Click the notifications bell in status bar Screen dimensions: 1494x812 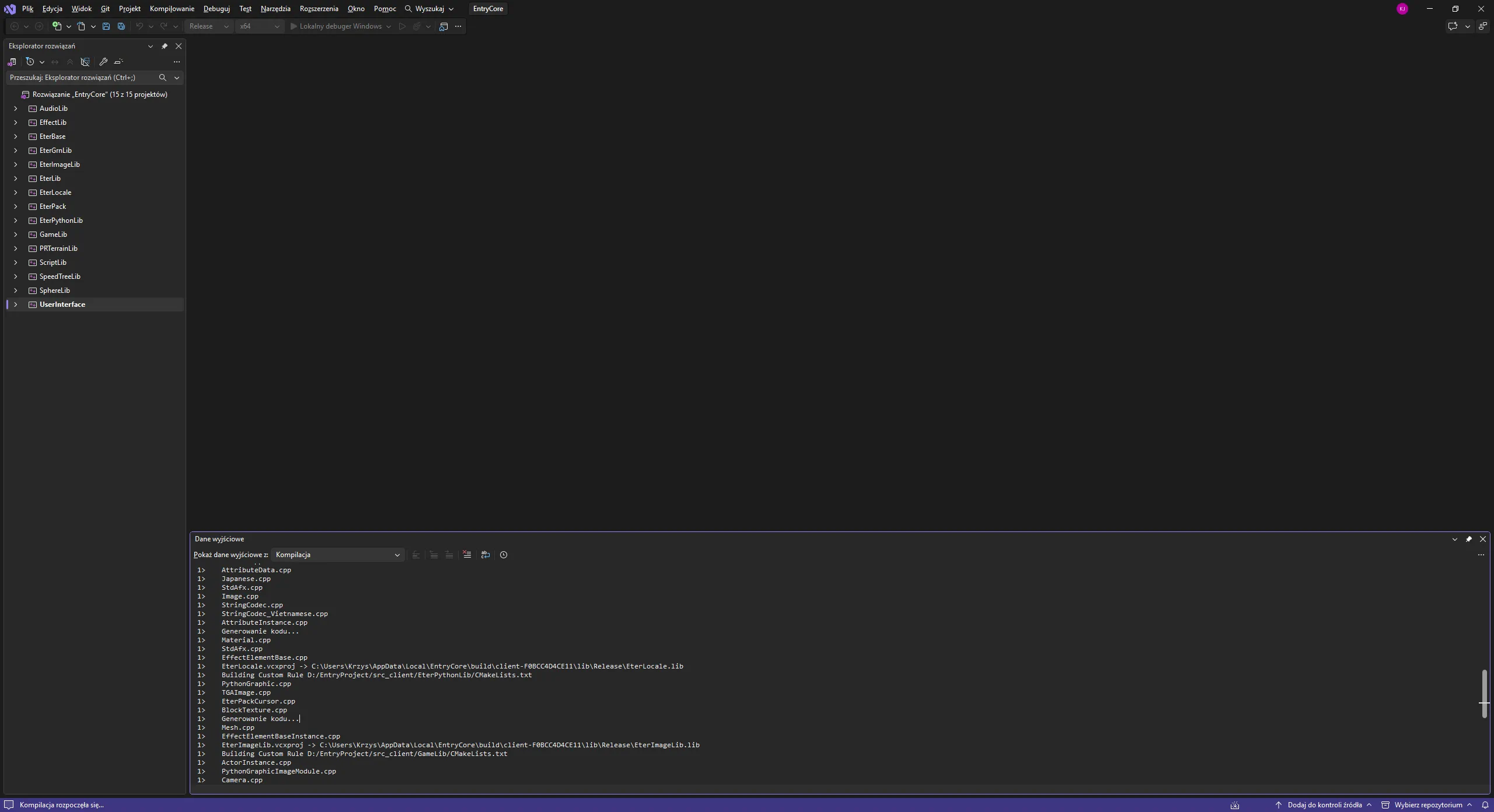[1485, 805]
